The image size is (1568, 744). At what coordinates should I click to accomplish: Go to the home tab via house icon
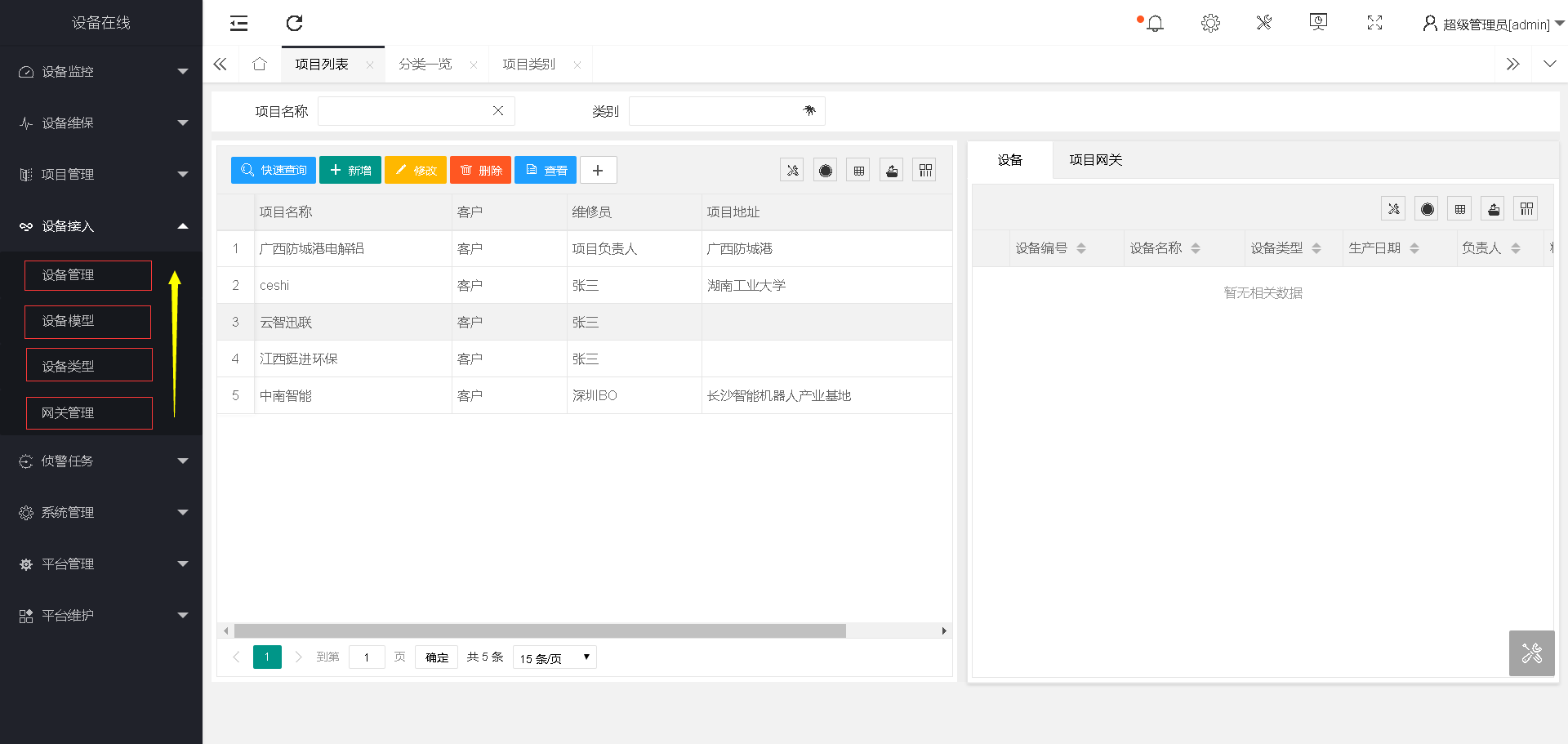260,64
